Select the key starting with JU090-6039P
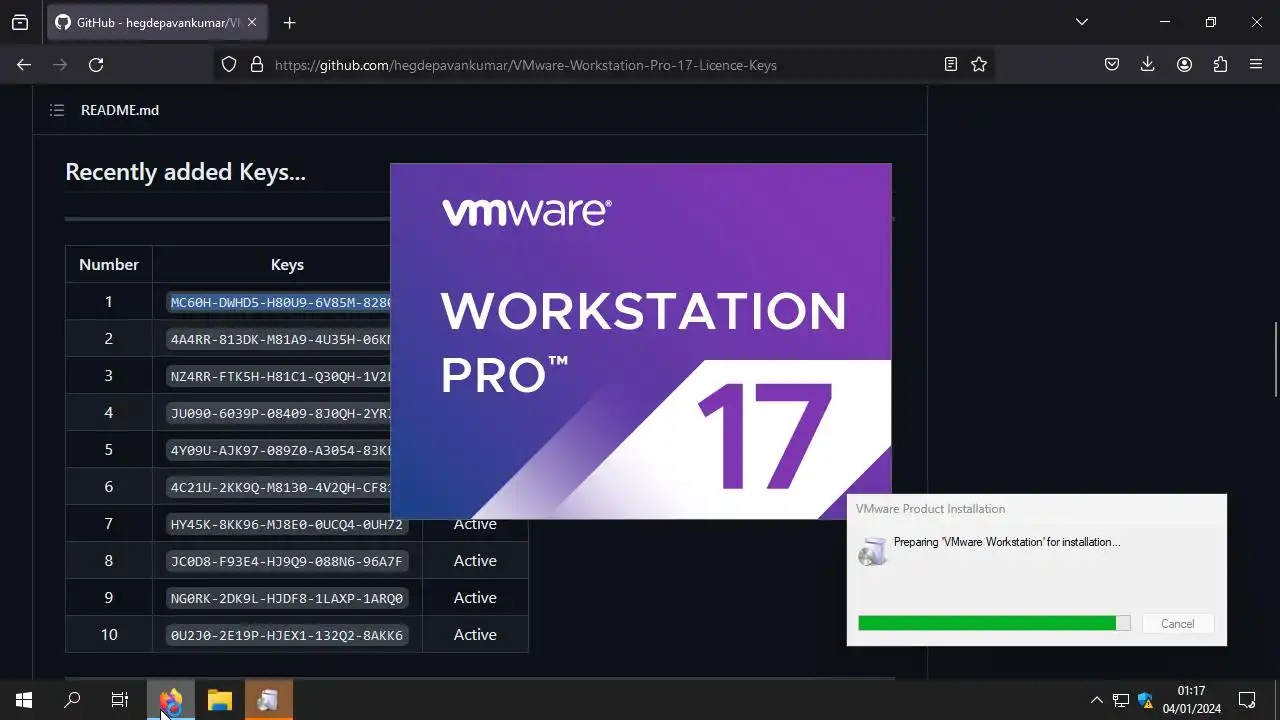The height and width of the screenshot is (720, 1280). point(279,413)
